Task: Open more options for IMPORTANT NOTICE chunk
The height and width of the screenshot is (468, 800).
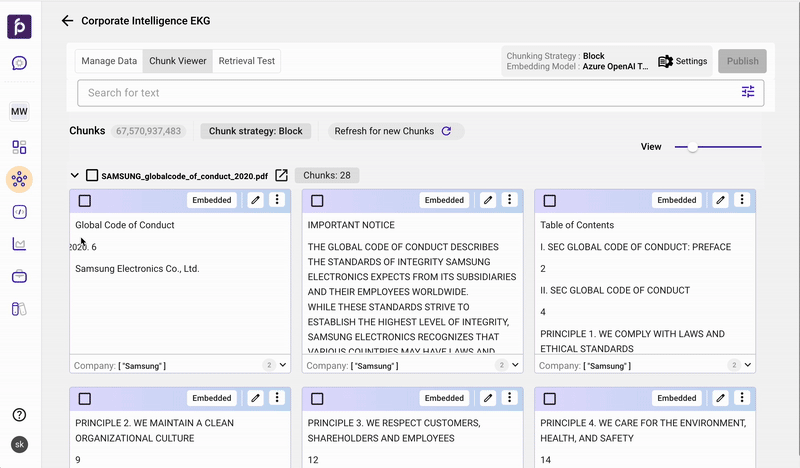Action: (x=510, y=200)
